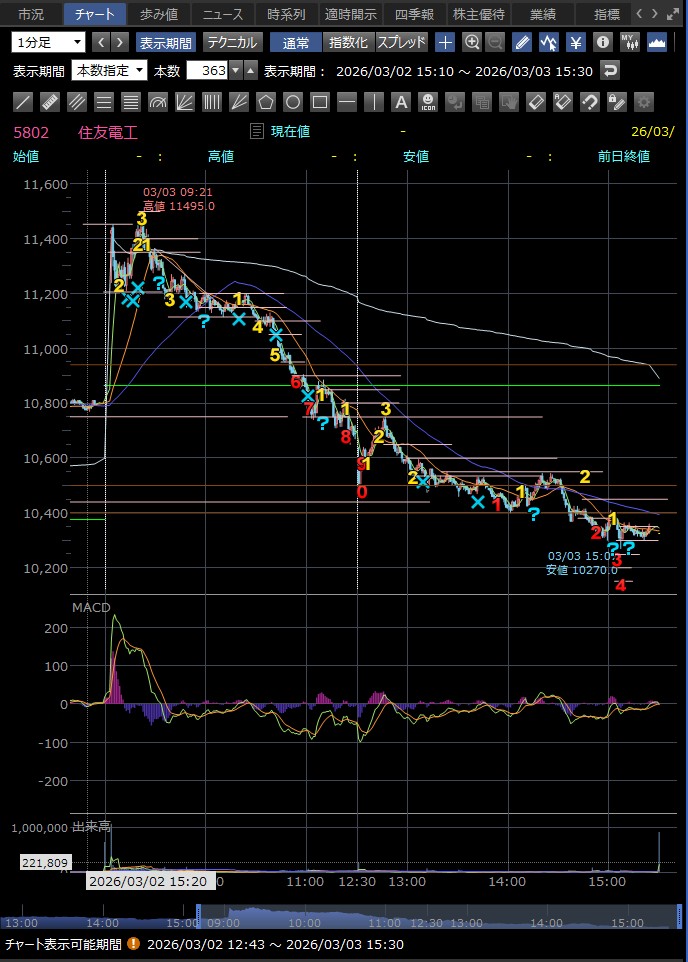This screenshot has width=688, height=962.
Task: Toggle the yen price display button
Action: click(576, 43)
